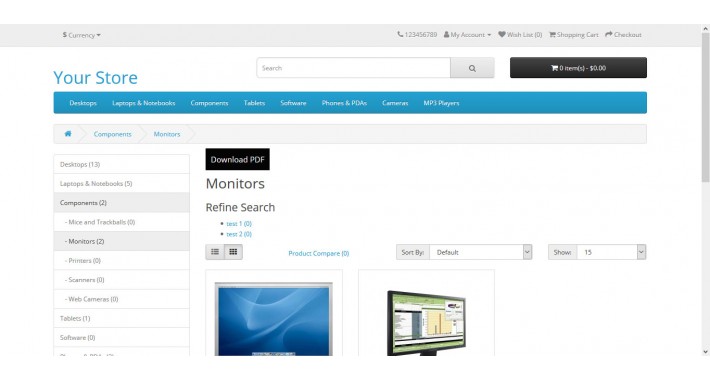Viewport: 710px width, 380px height.
Task: Open the Tablets menu in navbar
Action: pos(254,103)
